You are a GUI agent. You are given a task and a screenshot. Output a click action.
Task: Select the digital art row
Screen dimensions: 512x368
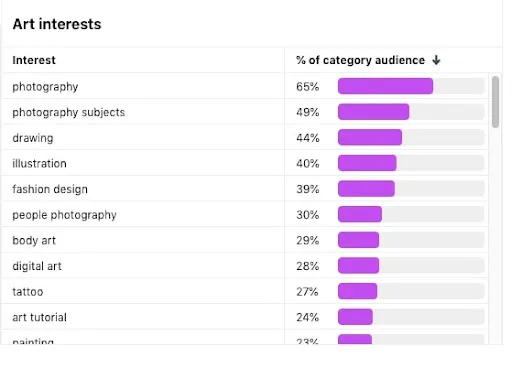[x=246, y=266]
